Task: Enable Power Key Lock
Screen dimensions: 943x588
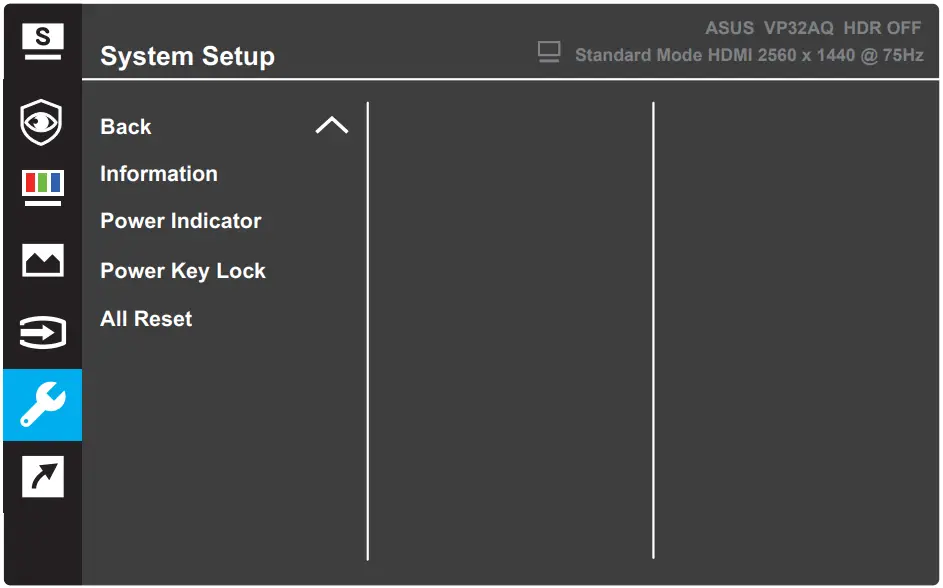Action: [x=182, y=270]
